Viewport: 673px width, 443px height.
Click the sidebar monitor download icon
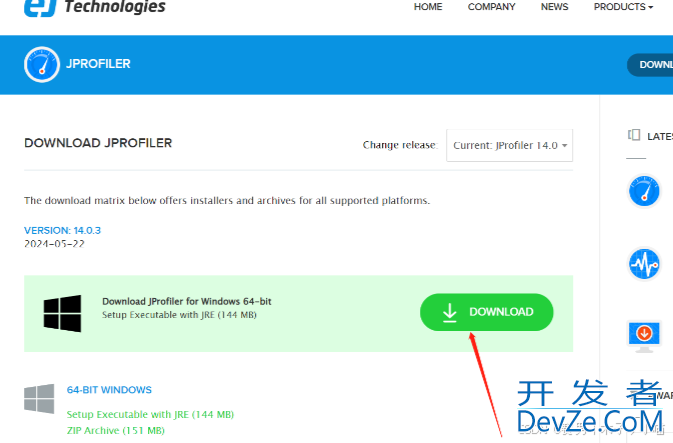(x=644, y=337)
